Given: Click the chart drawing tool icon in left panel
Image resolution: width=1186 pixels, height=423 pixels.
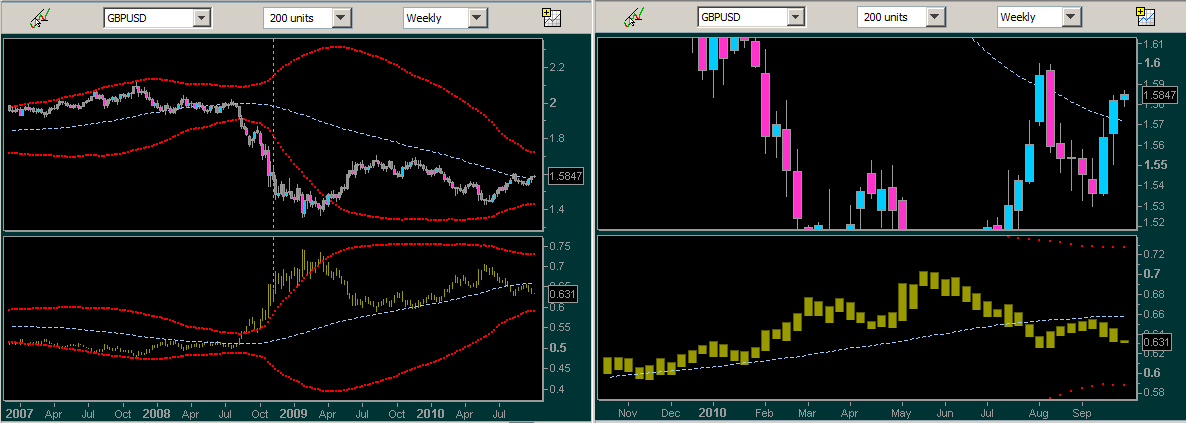Looking at the screenshot, I should (x=39, y=18).
